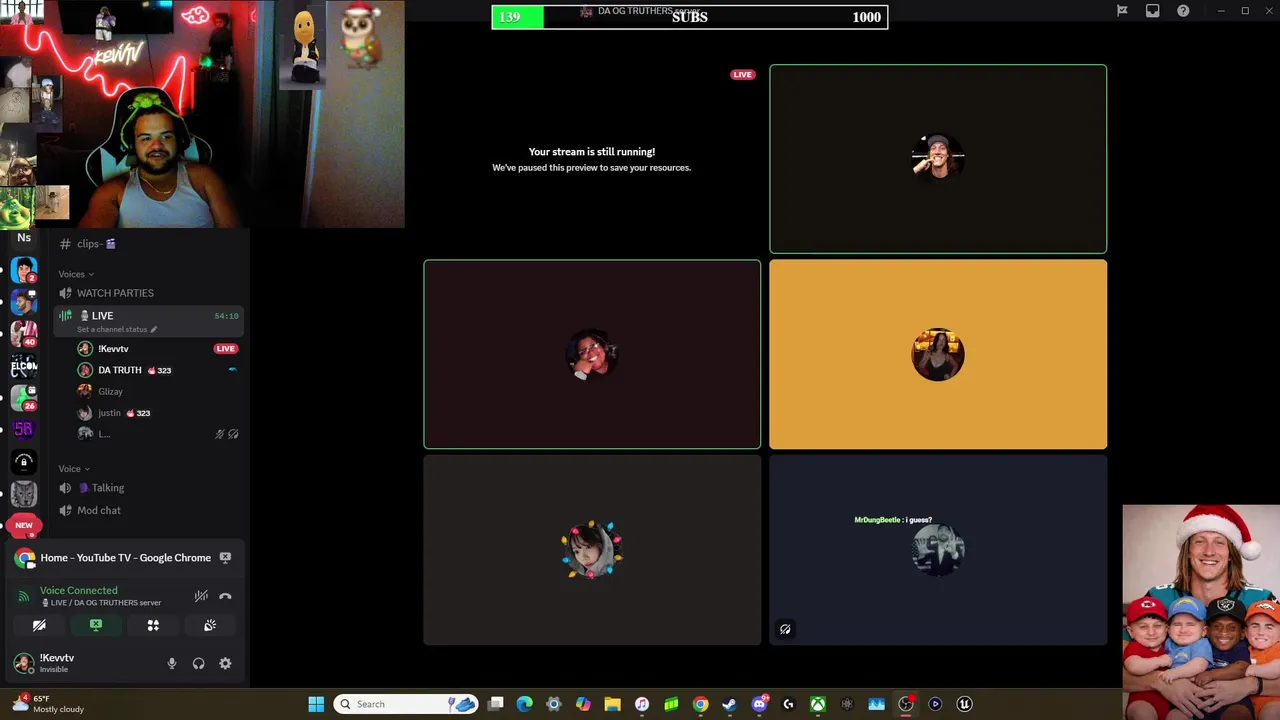The height and width of the screenshot is (720, 1280).
Task: Open !Kevvtv user profile panel
Action: click(56, 663)
